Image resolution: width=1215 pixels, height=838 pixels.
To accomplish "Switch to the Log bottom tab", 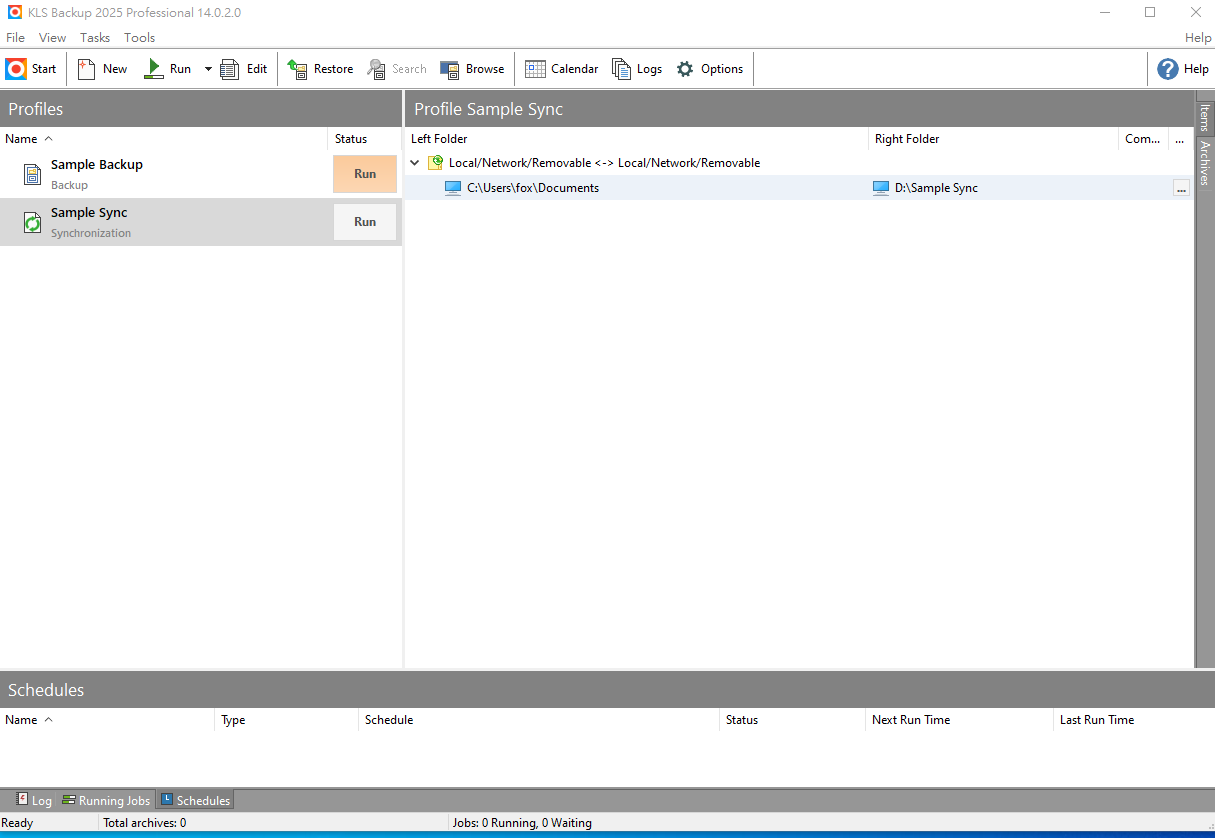I will pyautogui.click(x=33, y=800).
